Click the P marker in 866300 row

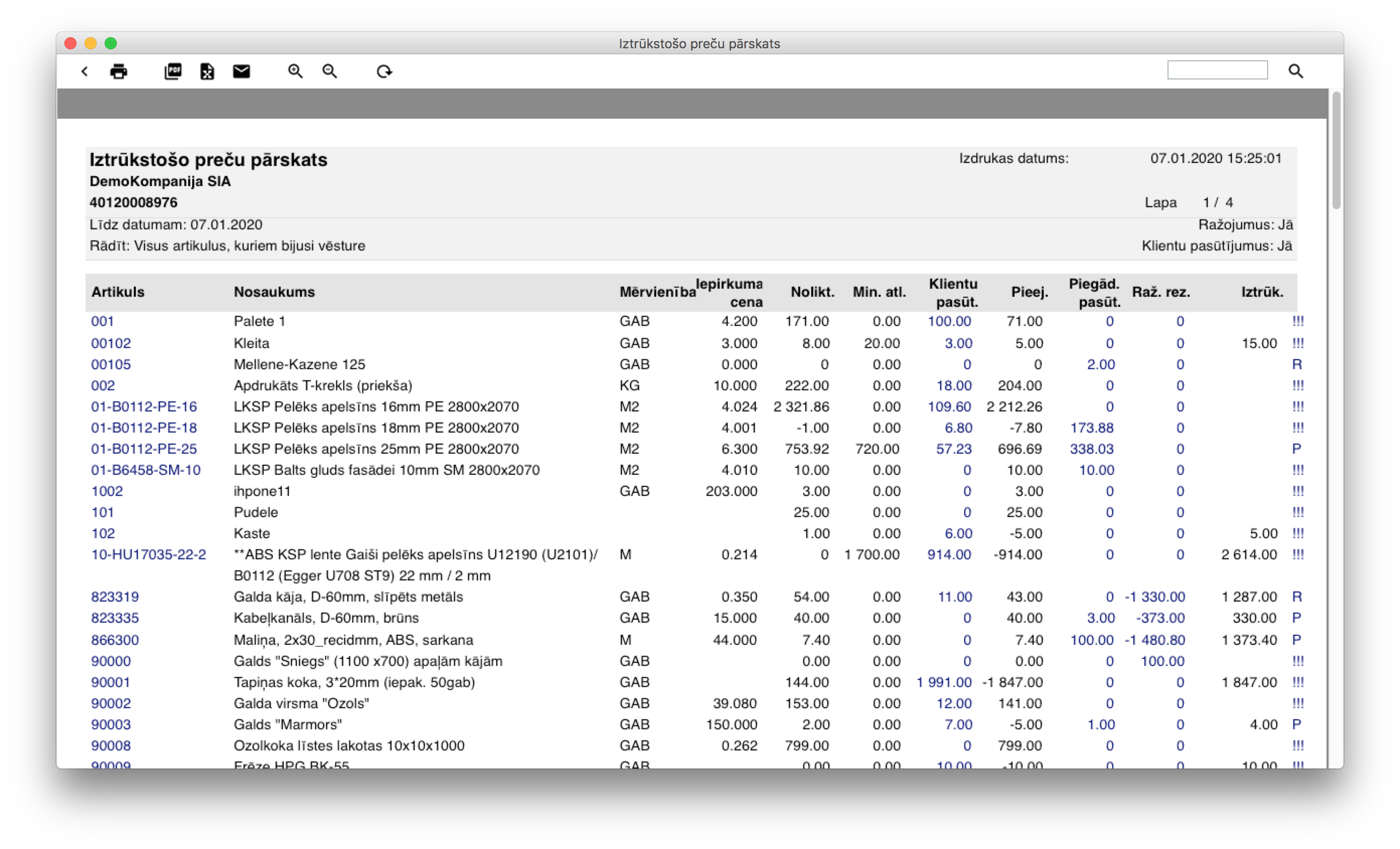tap(1296, 640)
